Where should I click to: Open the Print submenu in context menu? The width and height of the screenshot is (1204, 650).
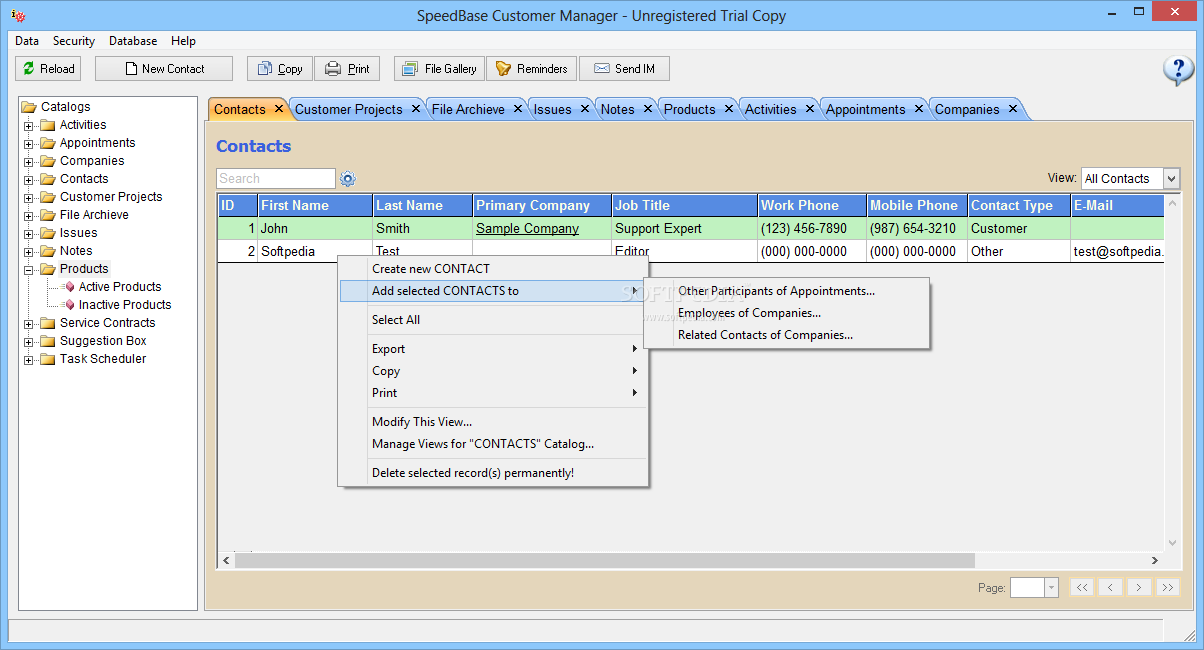click(494, 393)
